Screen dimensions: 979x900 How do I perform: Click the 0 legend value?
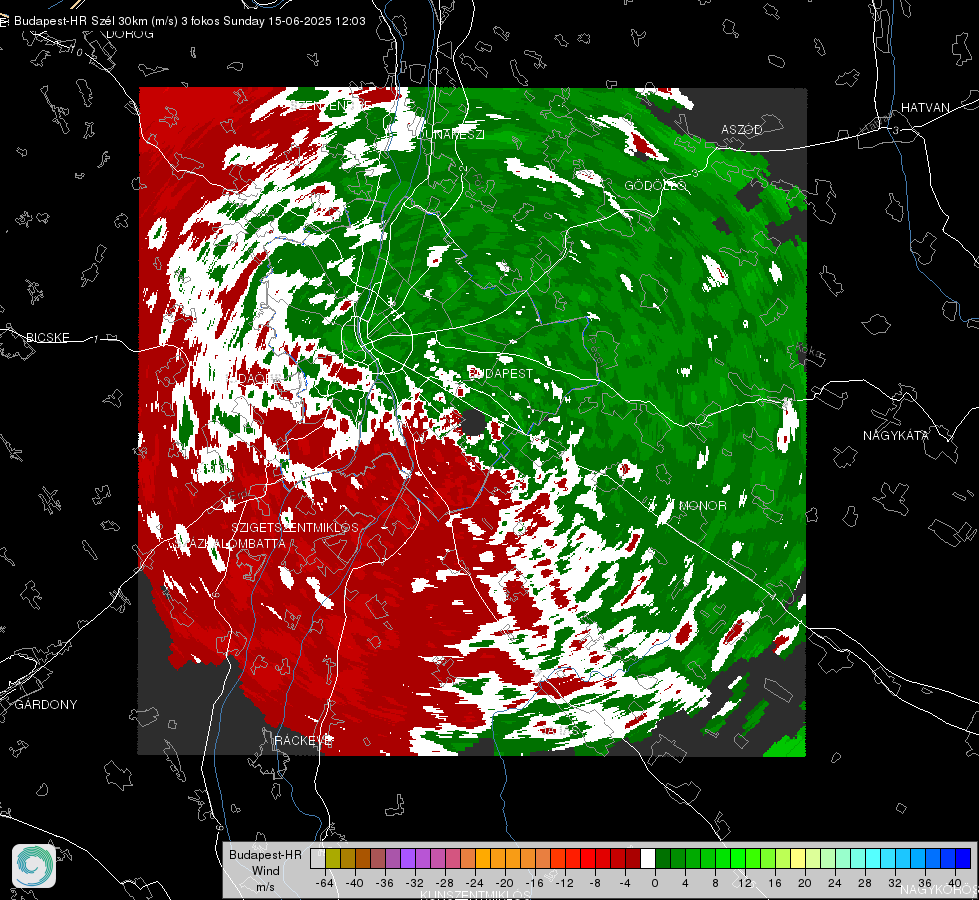click(x=655, y=883)
